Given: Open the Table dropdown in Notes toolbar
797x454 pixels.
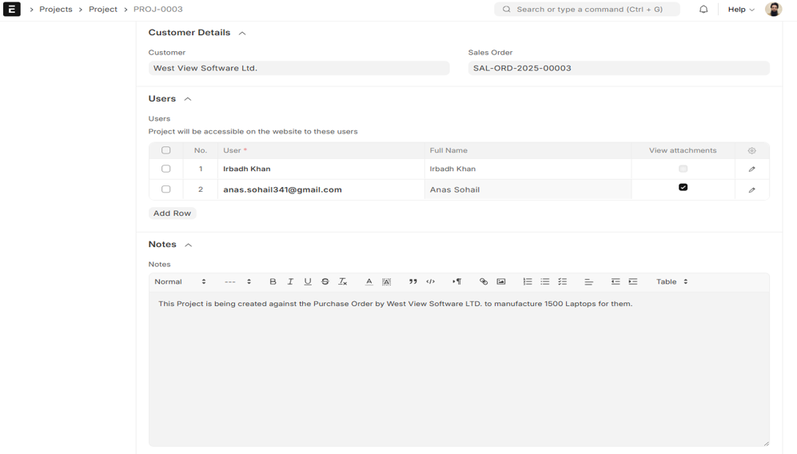Looking at the screenshot, I should pyautogui.click(x=671, y=282).
